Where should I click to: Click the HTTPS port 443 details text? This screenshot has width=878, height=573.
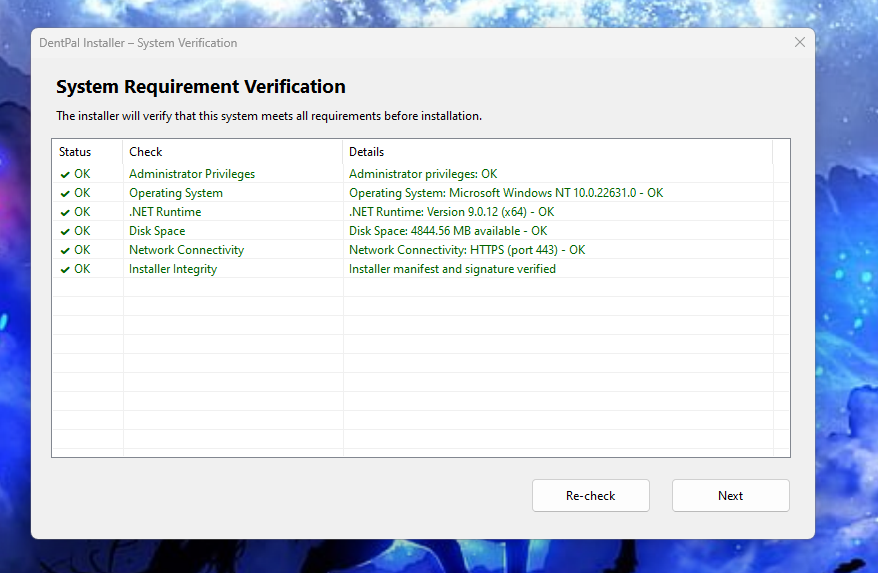click(467, 250)
